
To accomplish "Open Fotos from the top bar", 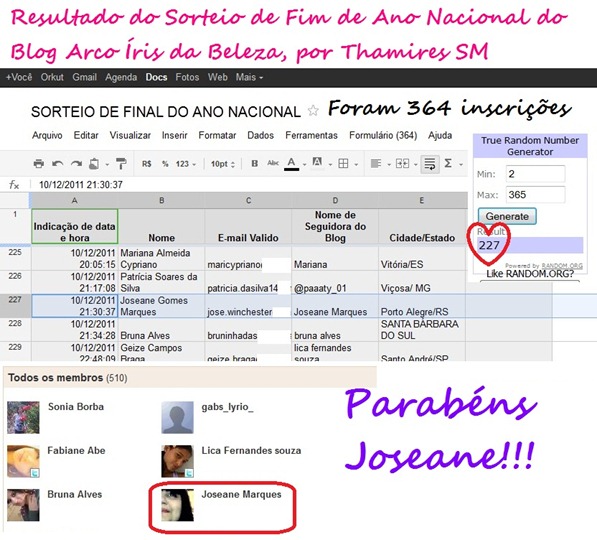I will pyautogui.click(x=187, y=77).
